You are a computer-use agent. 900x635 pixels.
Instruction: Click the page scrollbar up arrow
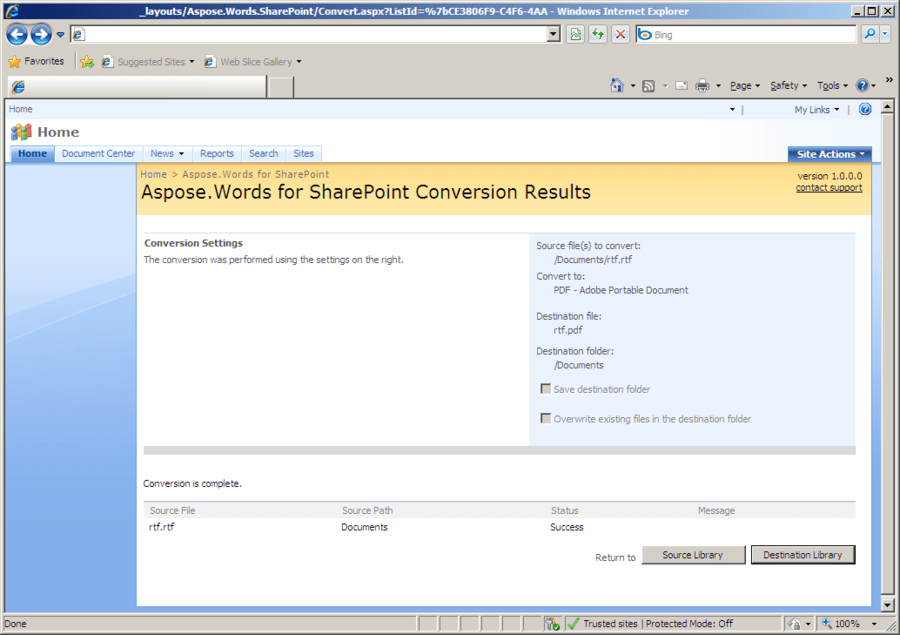[887, 107]
